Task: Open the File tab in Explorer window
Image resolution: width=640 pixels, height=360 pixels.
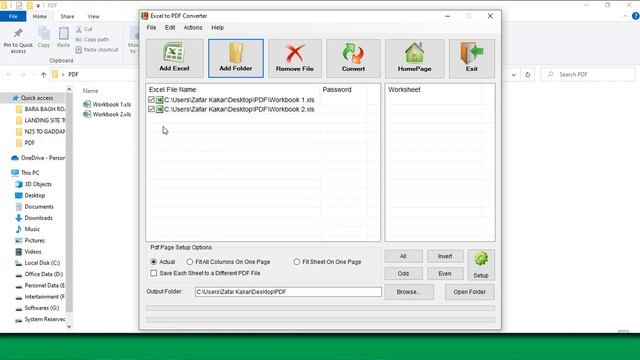Action: click(13, 16)
